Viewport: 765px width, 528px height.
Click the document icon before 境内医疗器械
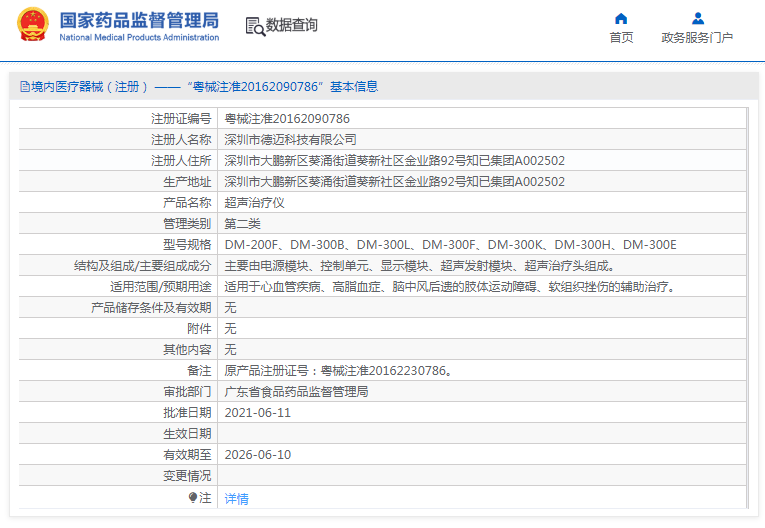pos(25,87)
